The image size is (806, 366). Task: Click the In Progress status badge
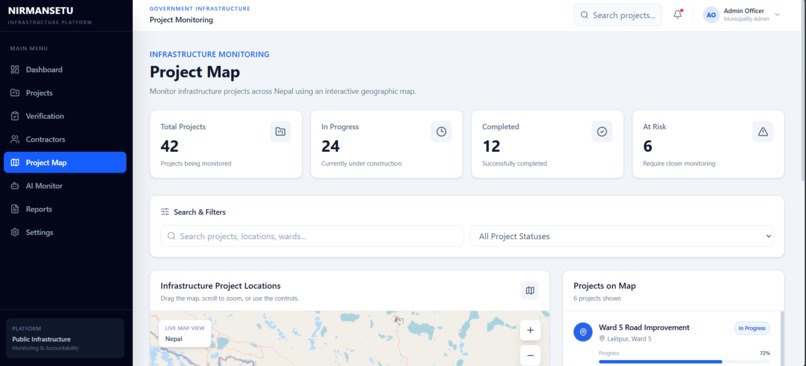click(x=752, y=328)
